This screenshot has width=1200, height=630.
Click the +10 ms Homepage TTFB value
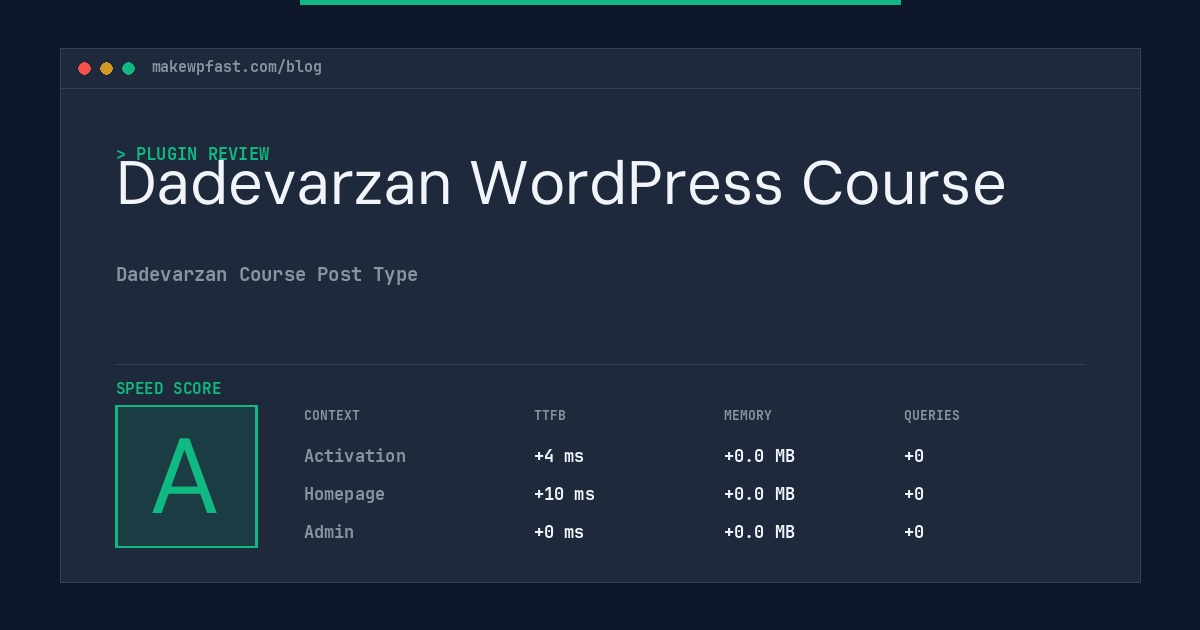[564, 494]
